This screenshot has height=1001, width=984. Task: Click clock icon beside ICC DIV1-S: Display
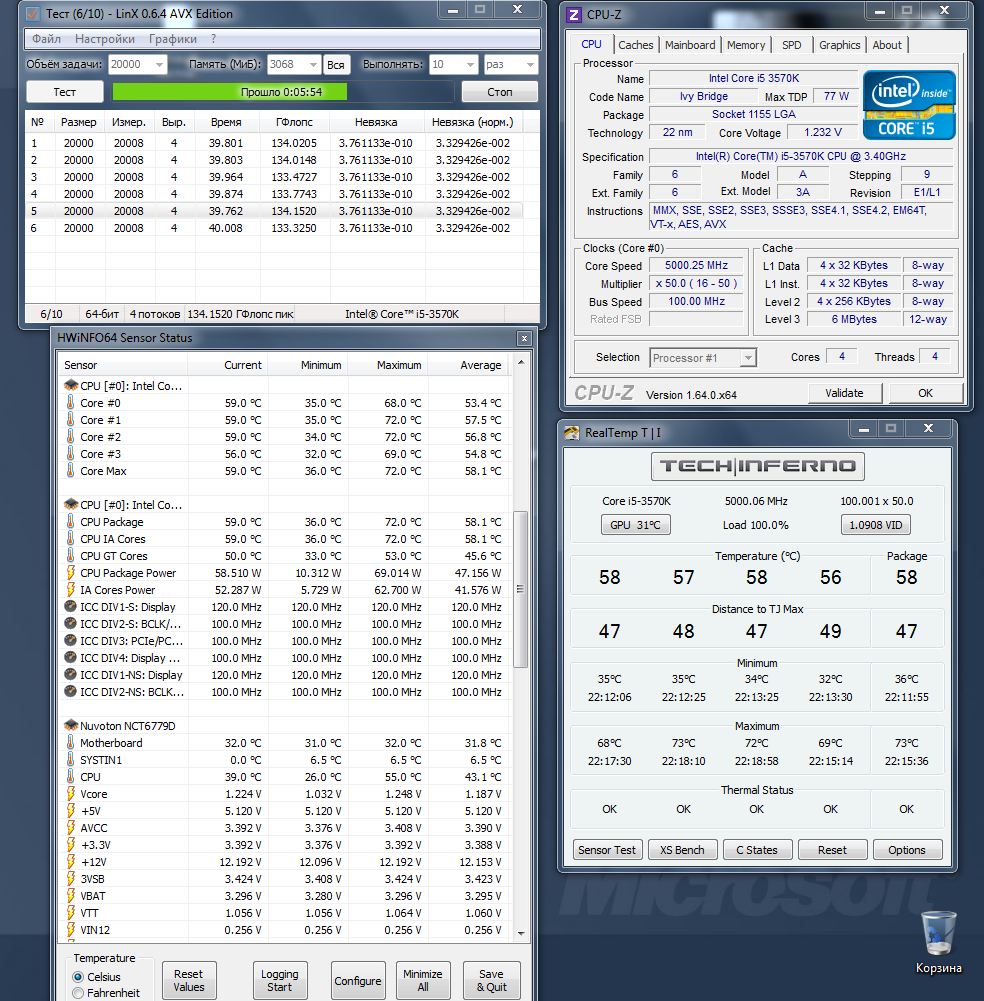tap(70, 606)
